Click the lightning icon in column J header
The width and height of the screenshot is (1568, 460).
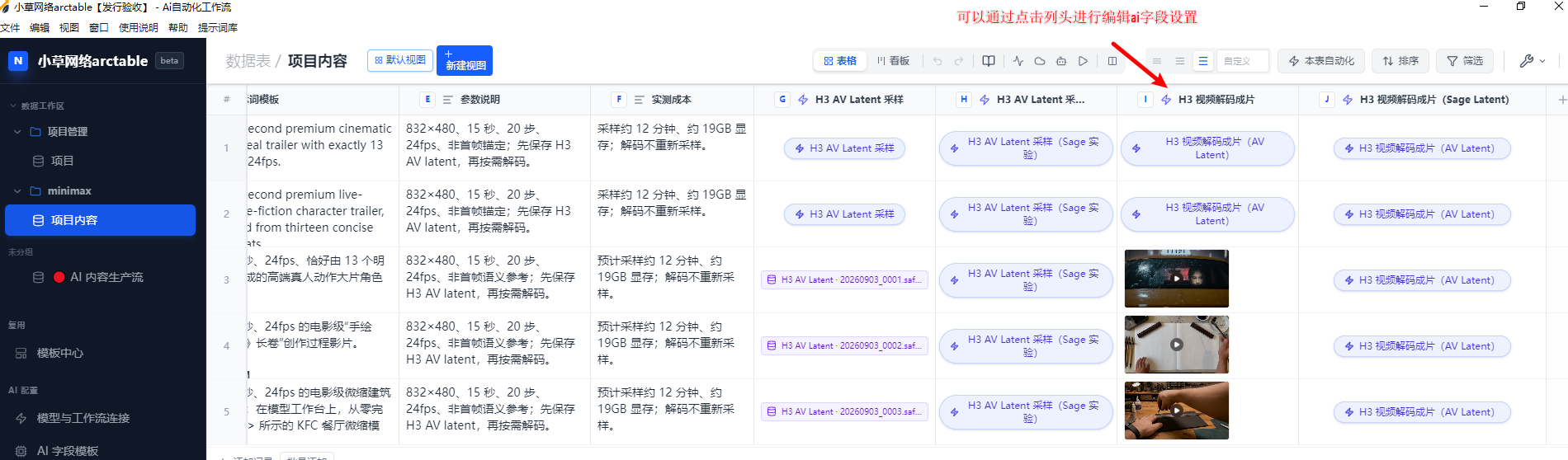pos(1348,100)
